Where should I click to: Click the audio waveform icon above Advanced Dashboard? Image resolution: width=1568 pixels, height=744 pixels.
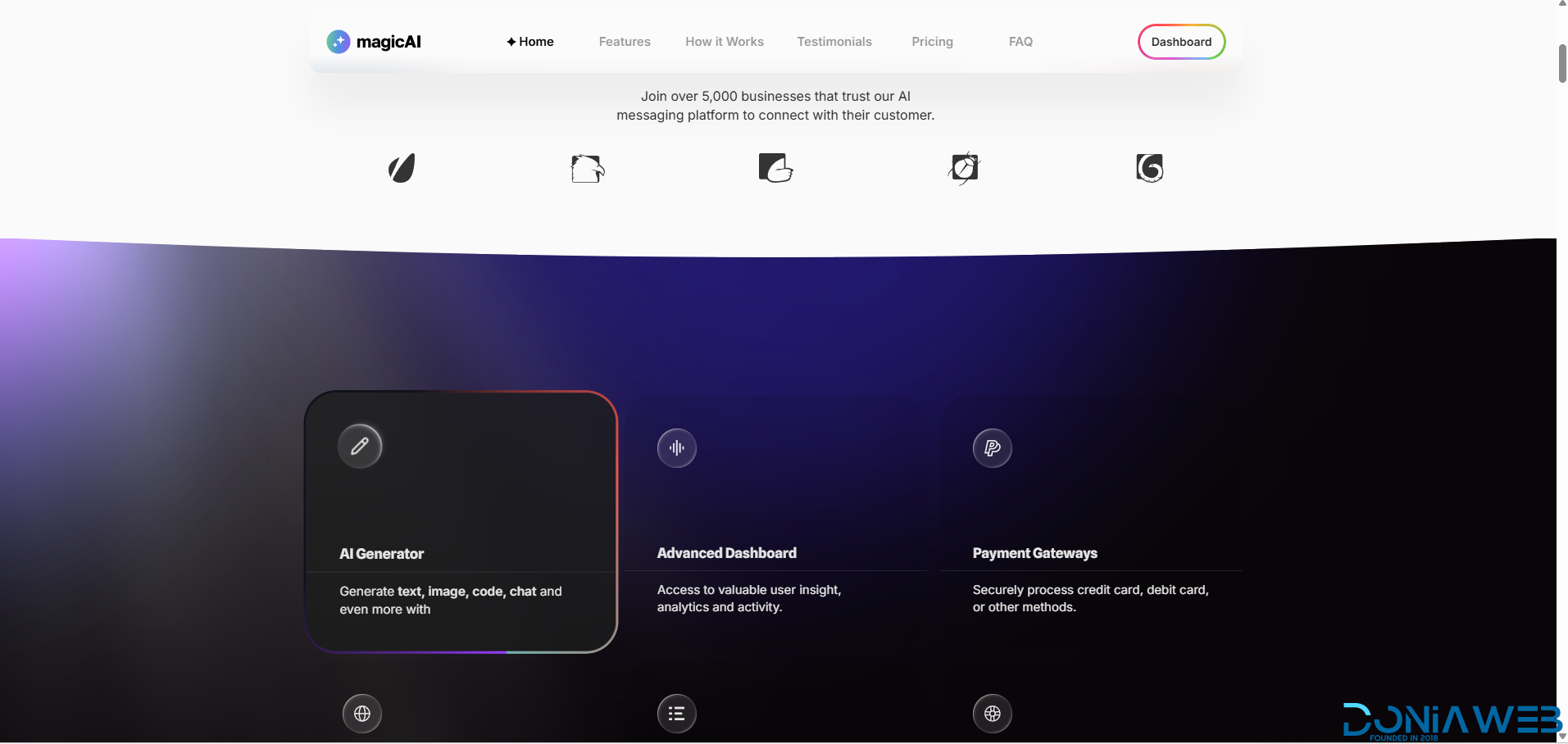coord(677,448)
